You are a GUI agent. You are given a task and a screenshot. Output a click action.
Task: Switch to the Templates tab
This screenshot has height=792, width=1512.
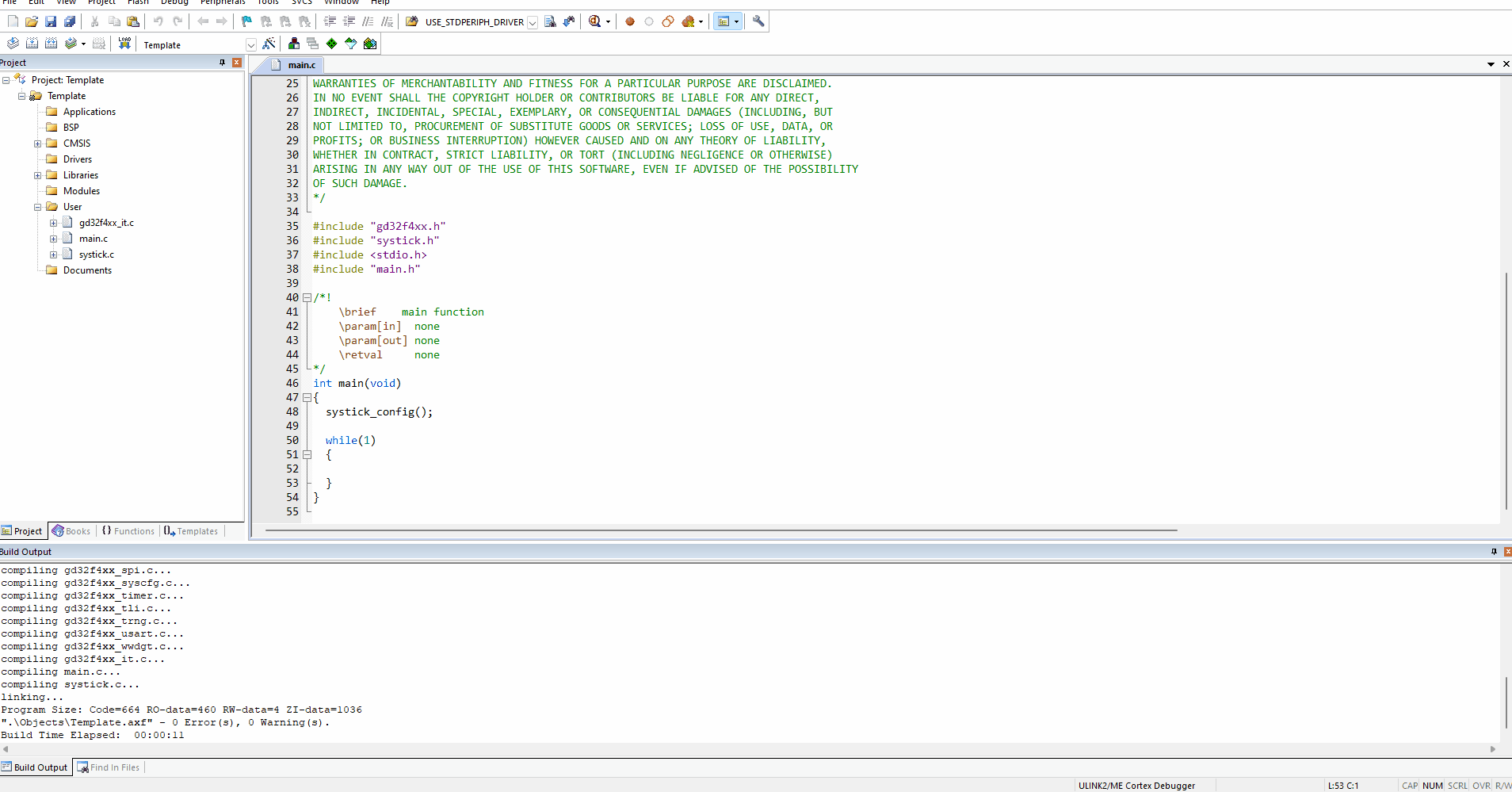191,531
